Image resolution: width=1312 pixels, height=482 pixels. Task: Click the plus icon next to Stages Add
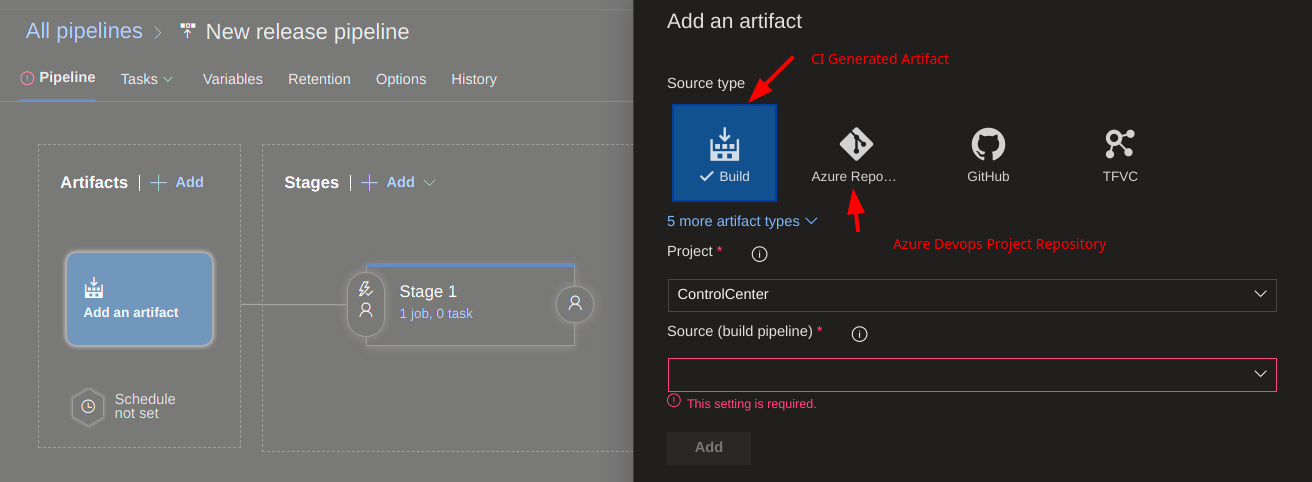click(x=370, y=182)
